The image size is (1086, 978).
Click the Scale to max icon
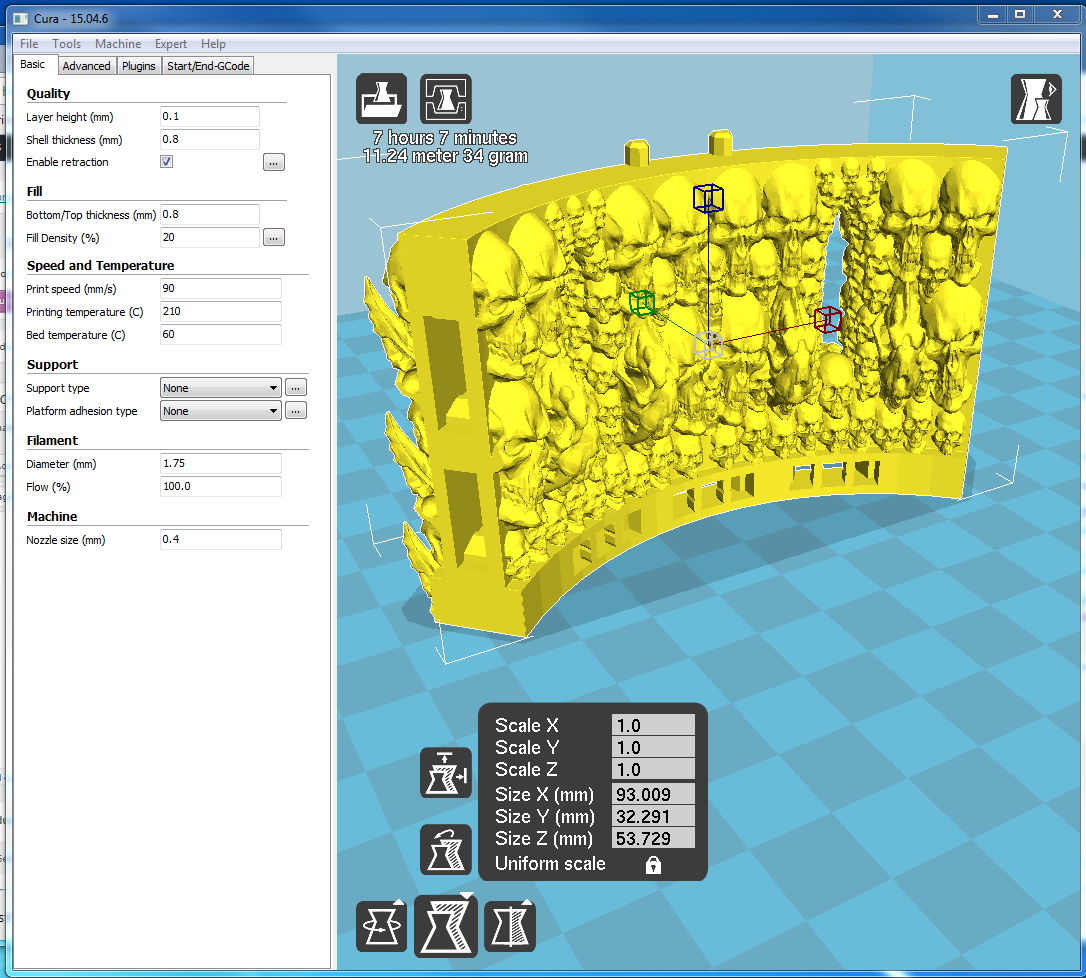point(445,773)
